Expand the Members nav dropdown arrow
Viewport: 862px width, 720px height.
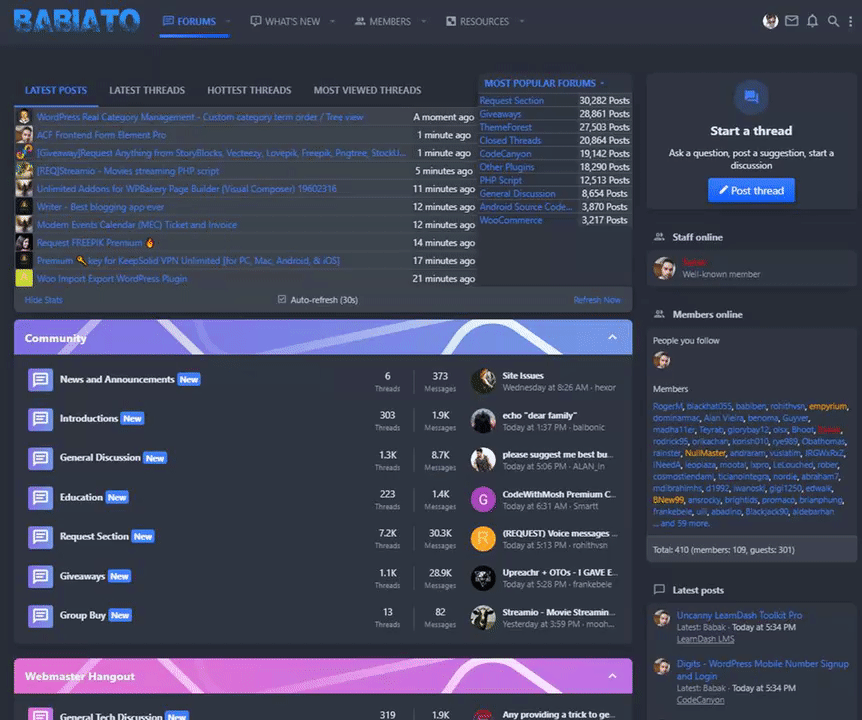(x=423, y=21)
